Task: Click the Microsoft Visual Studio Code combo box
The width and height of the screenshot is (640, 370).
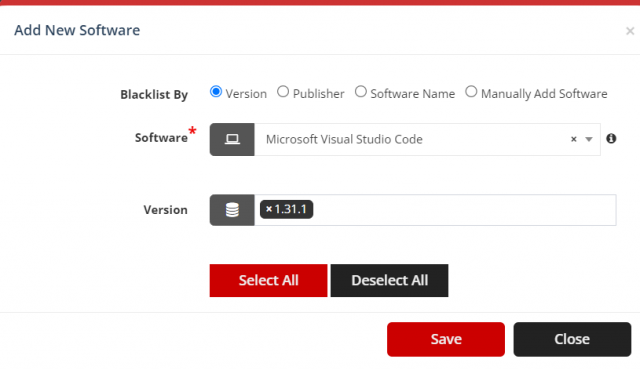Action: tap(427, 140)
